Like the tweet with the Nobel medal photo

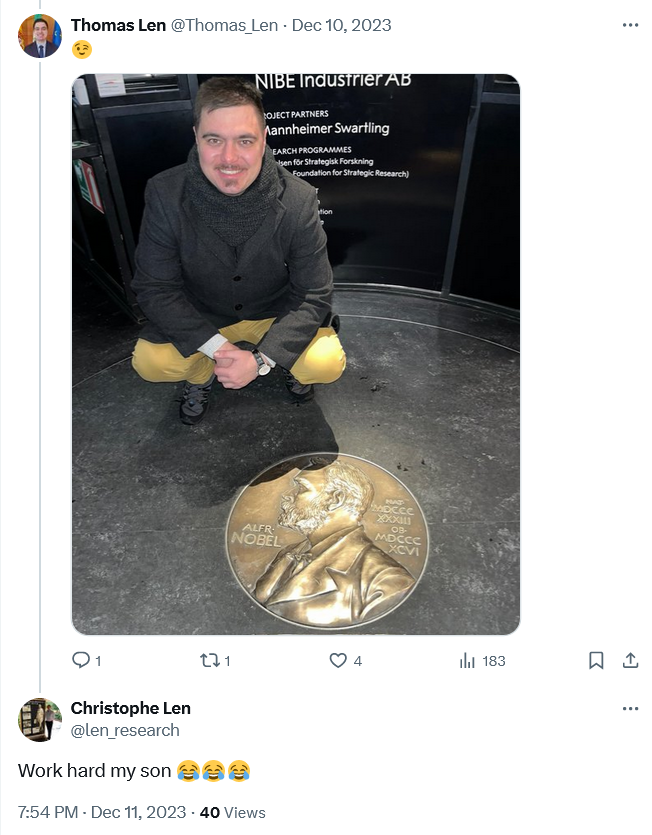[338, 661]
